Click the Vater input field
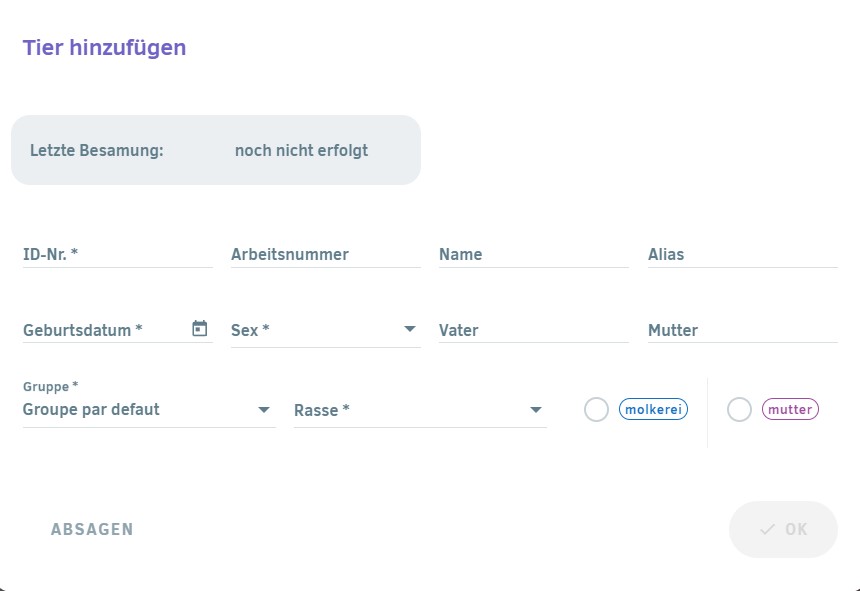This screenshot has width=860, height=591. (534, 330)
